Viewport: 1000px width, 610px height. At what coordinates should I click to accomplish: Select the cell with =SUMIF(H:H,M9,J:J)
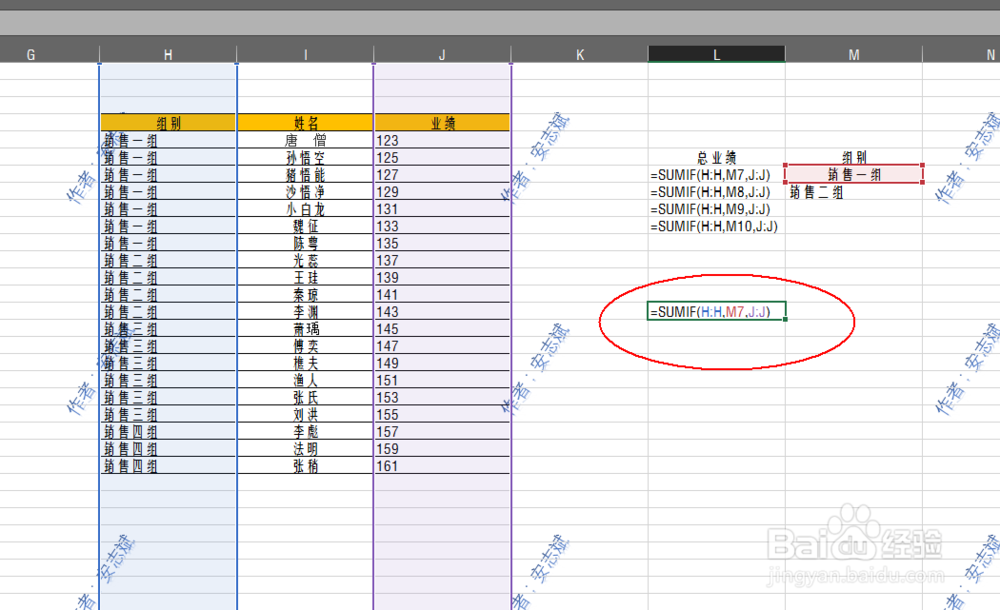click(x=716, y=209)
